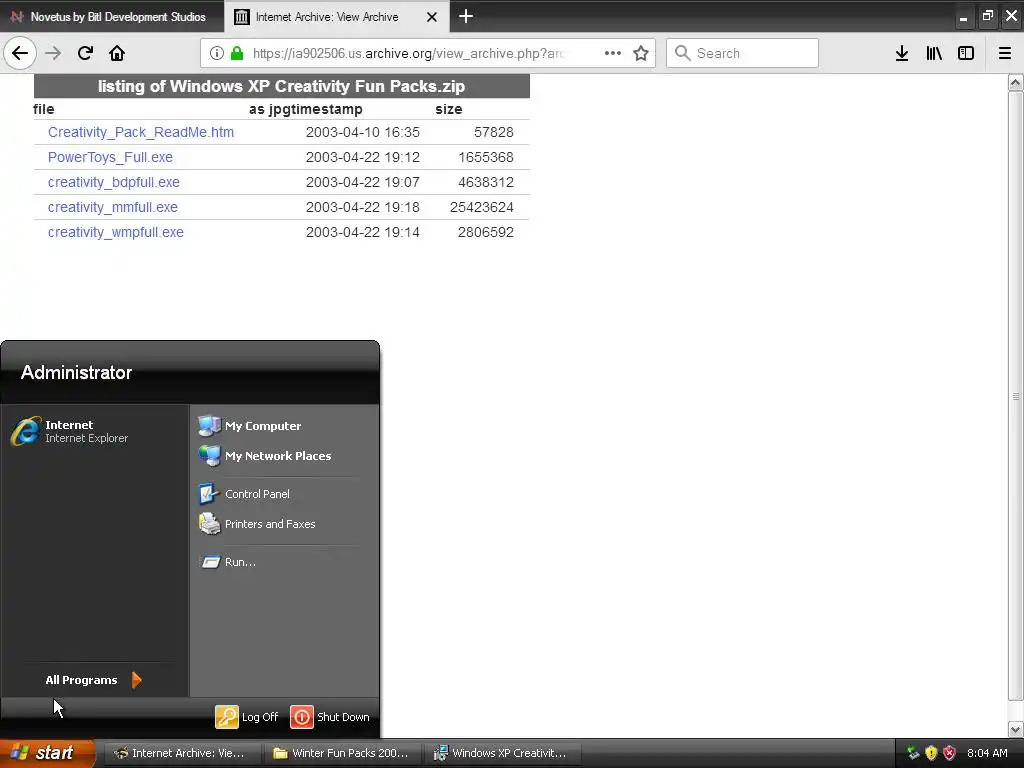The height and width of the screenshot is (768, 1024).
Task: Click the network connection tray icon
Action: pos(913,753)
